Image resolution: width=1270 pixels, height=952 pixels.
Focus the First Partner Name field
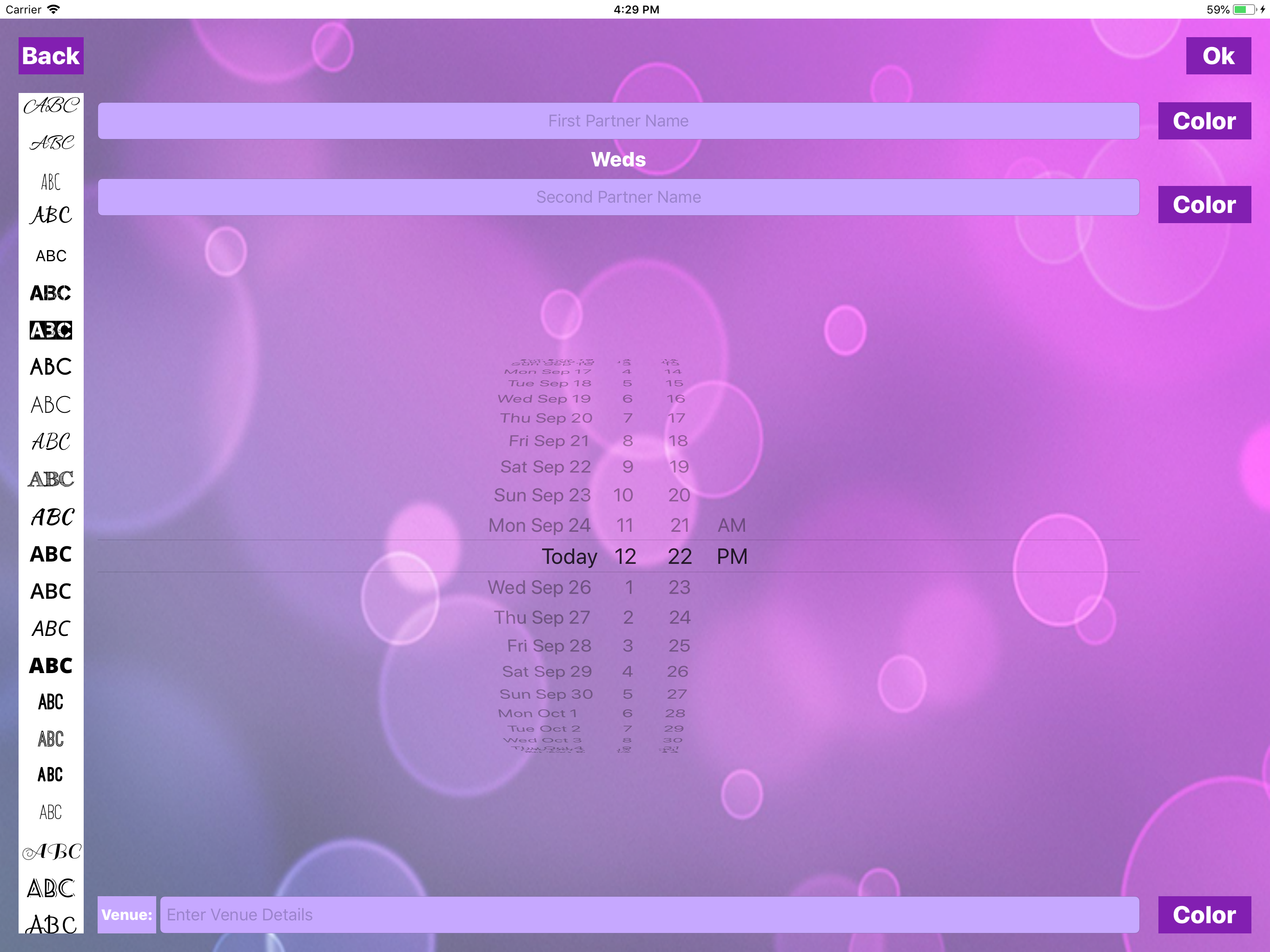618,120
